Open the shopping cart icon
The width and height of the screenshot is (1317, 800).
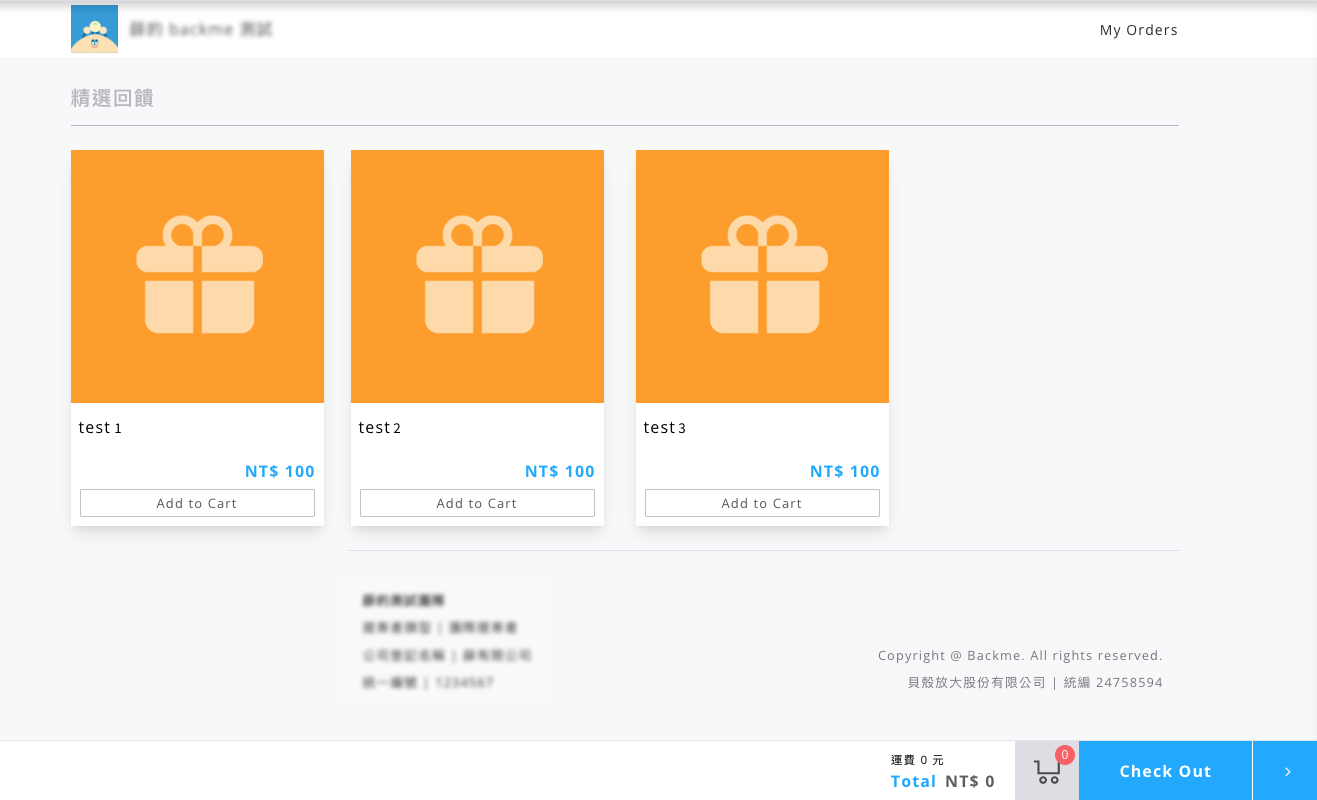pos(1047,771)
